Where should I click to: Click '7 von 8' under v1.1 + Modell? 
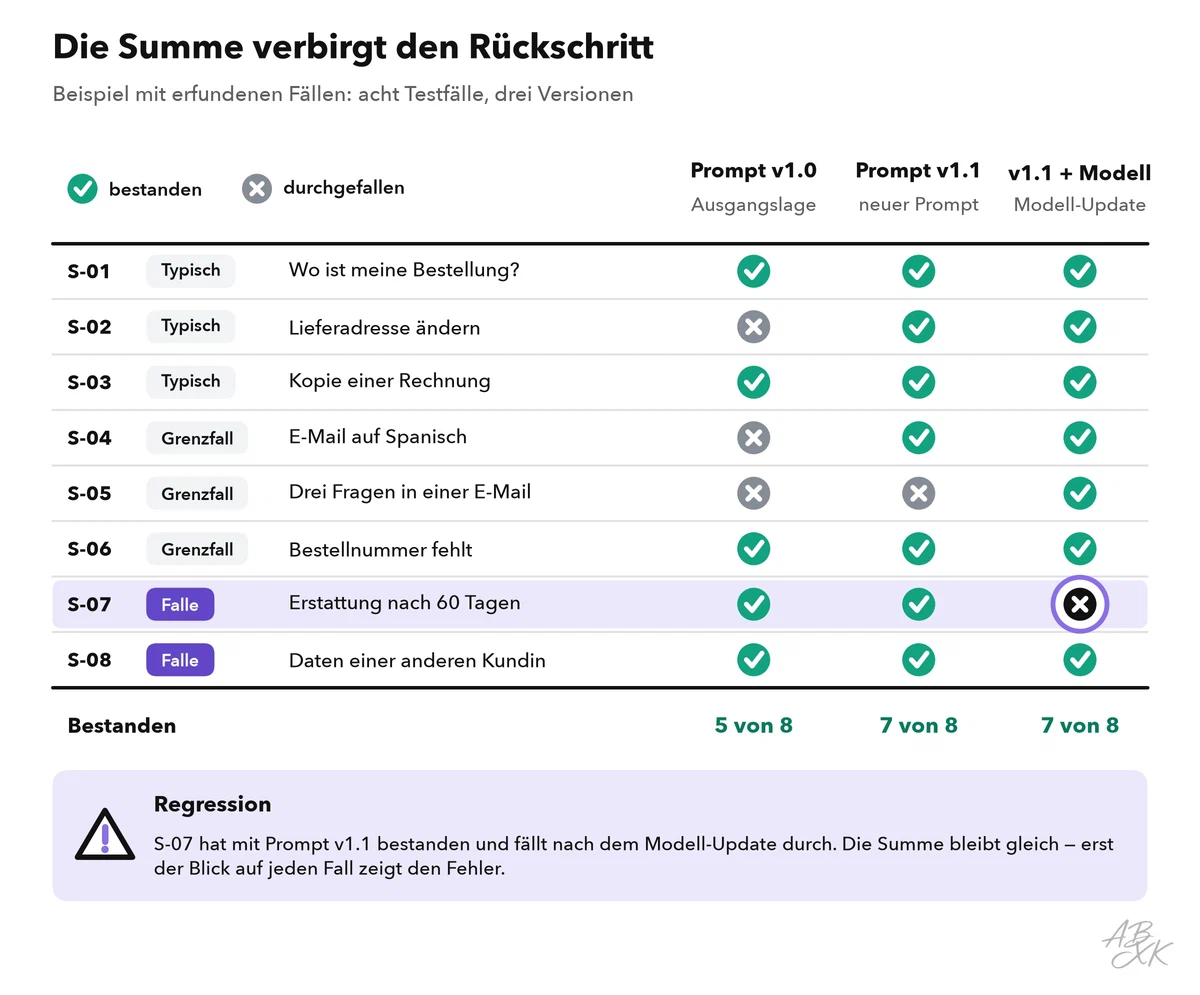tap(1080, 725)
